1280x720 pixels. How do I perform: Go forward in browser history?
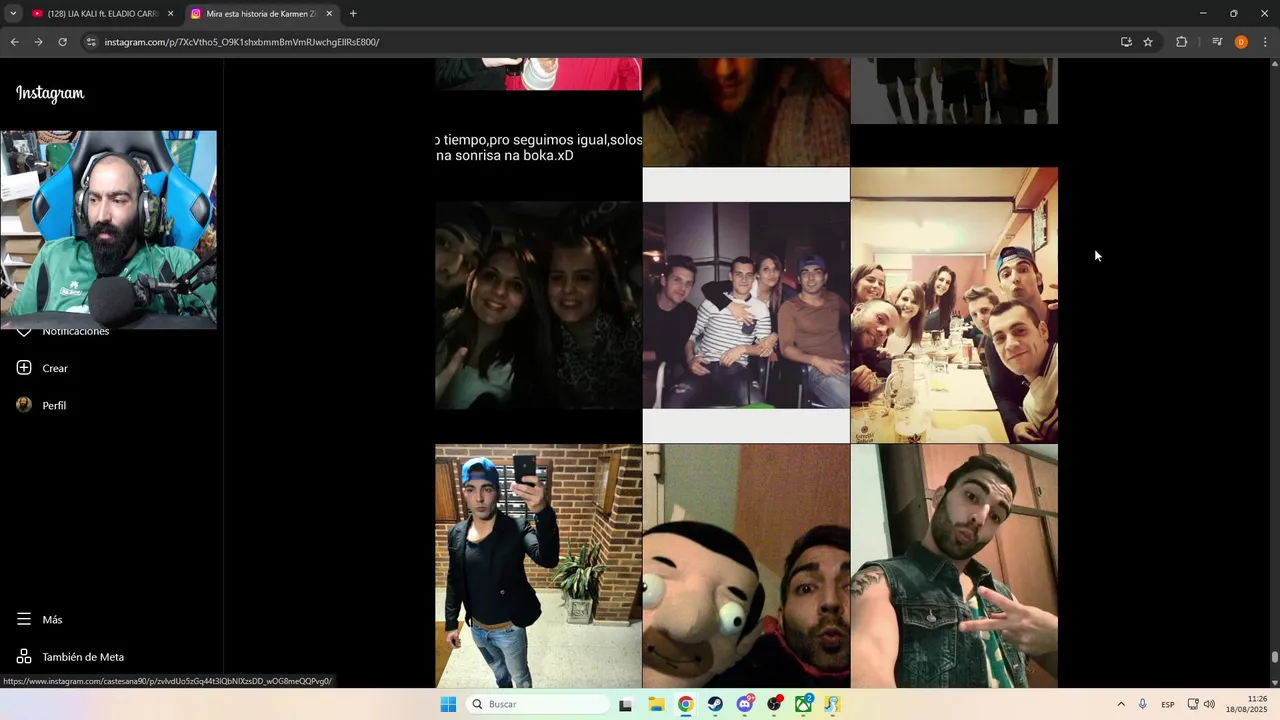point(38,42)
